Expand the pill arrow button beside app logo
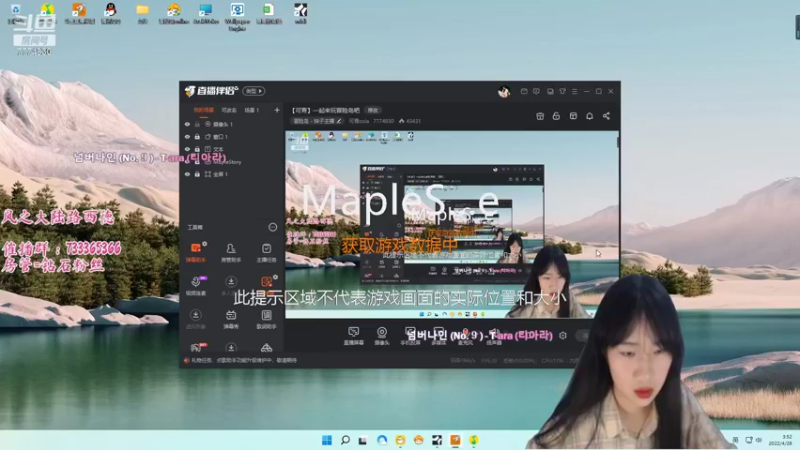The height and width of the screenshot is (450, 800). (x=254, y=91)
